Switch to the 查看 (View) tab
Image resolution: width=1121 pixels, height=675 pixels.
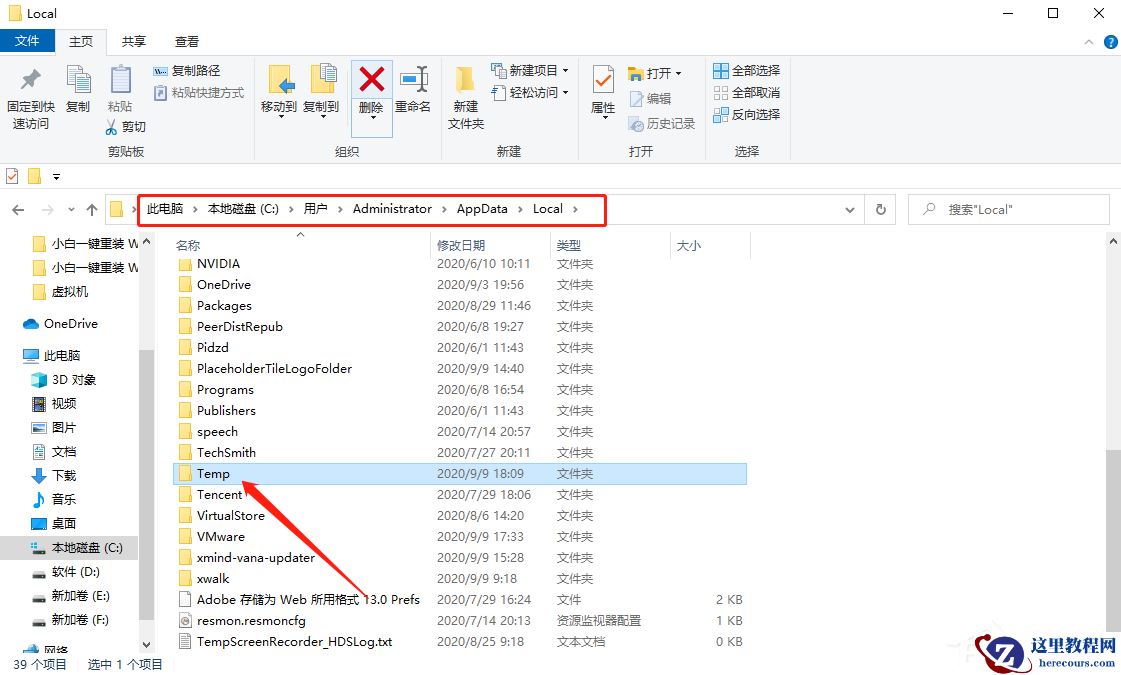click(186, 41)
